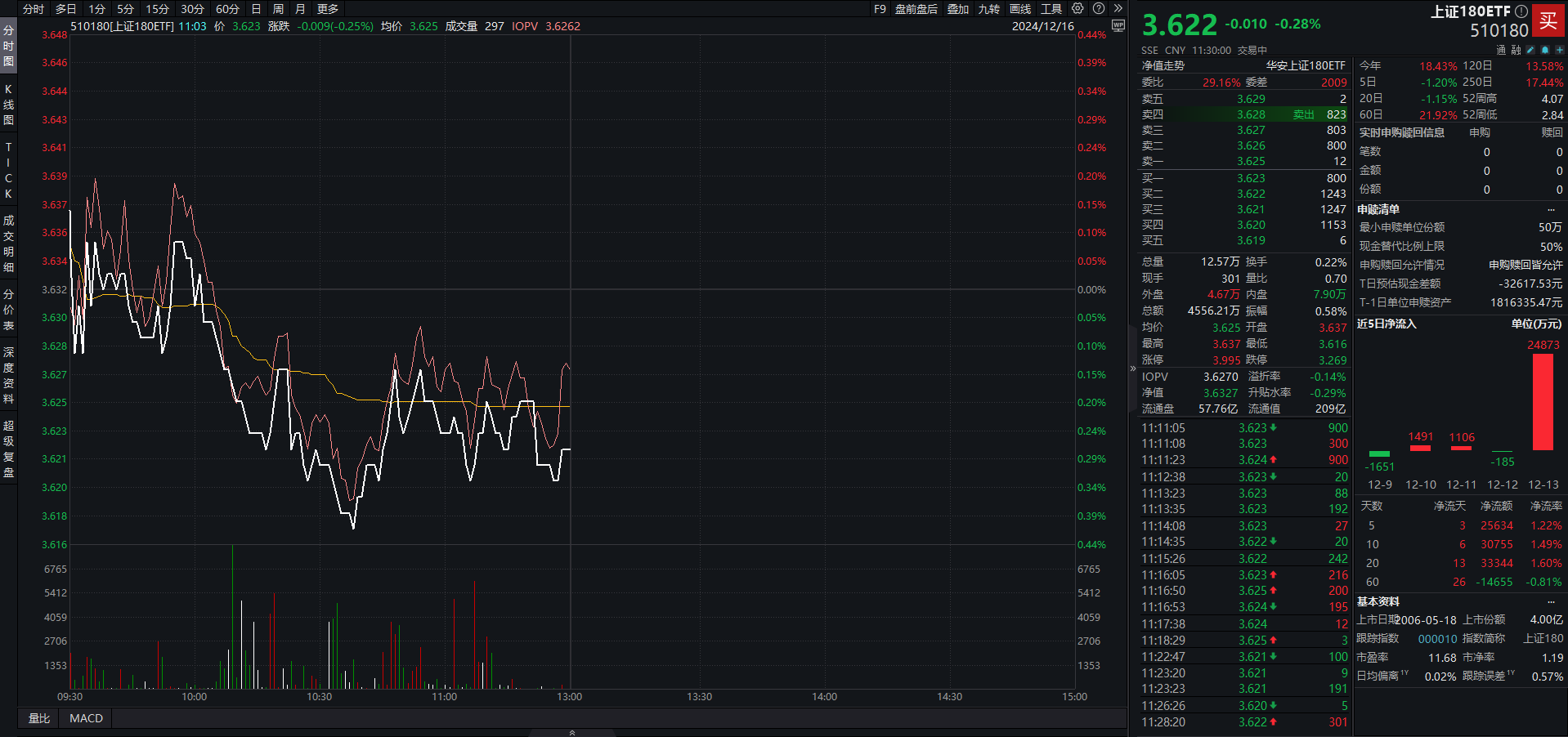This screenshot has height=737, width=1568.
Task: Click the 涨停 limit-up price 3.995
Action: tap(1226, 360)
